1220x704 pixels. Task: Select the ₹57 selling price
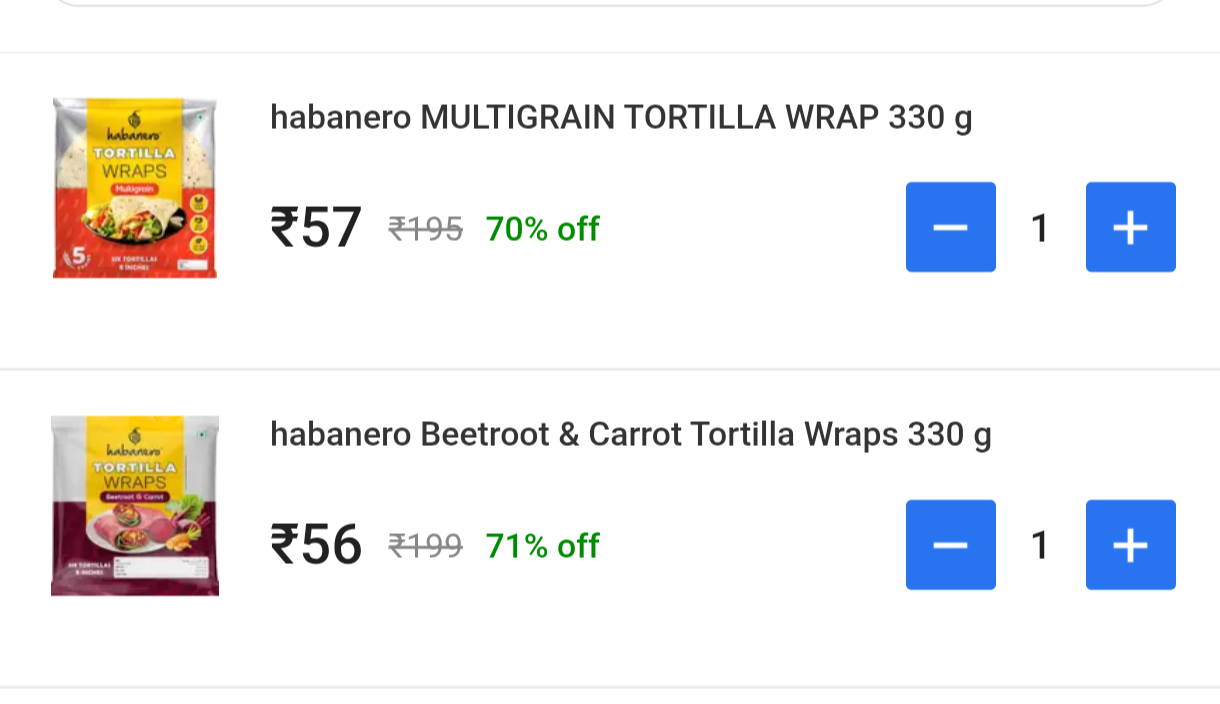315,228
